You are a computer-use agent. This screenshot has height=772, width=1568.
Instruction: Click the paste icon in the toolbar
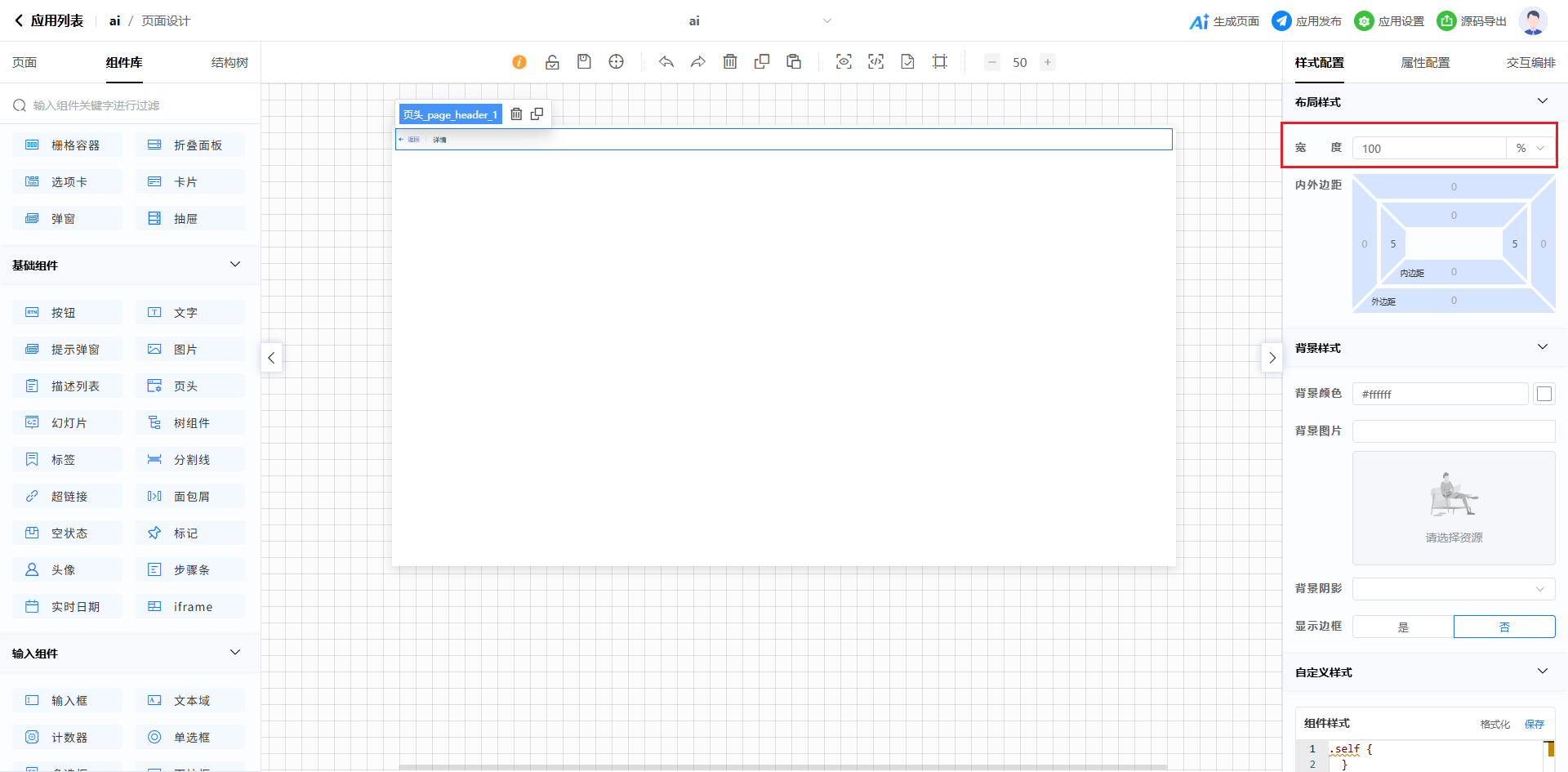tap(794, 62)
